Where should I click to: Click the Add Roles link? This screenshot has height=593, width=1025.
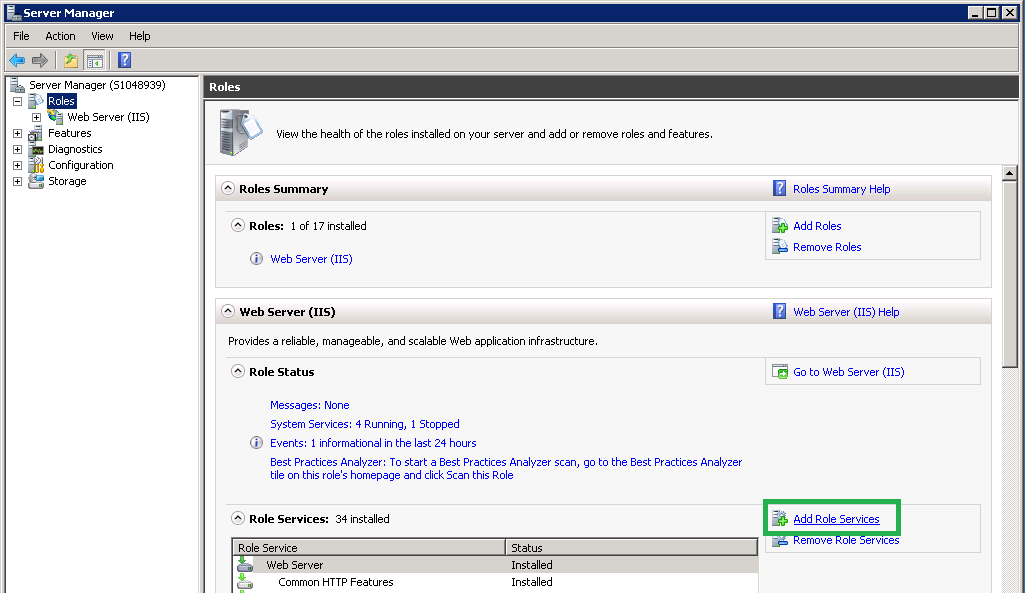tap(817, 226)
